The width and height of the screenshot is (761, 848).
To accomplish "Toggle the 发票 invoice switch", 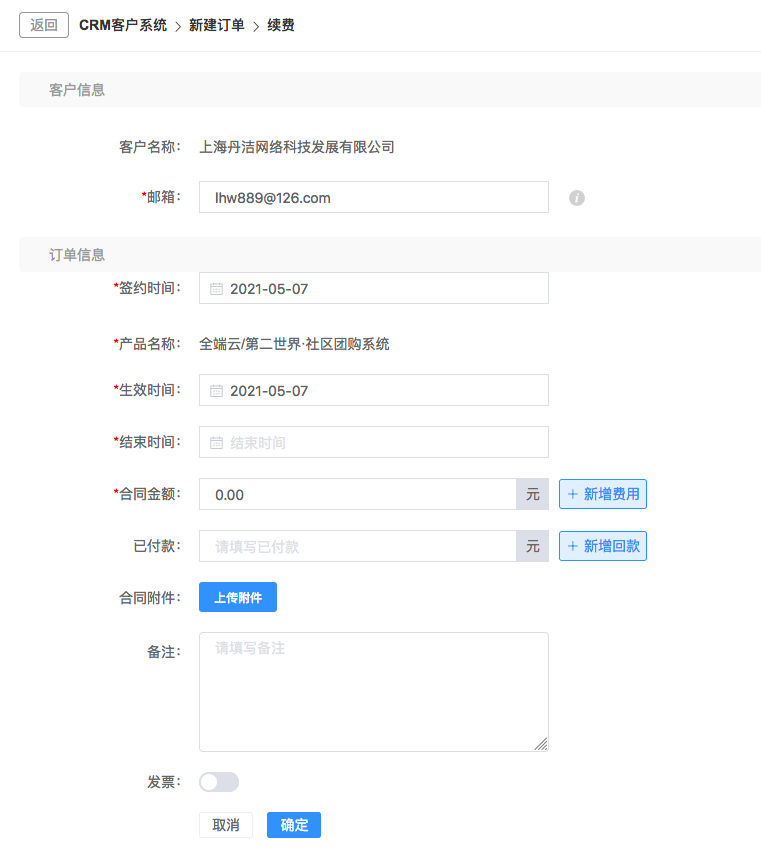I will [x=219, y=782].
